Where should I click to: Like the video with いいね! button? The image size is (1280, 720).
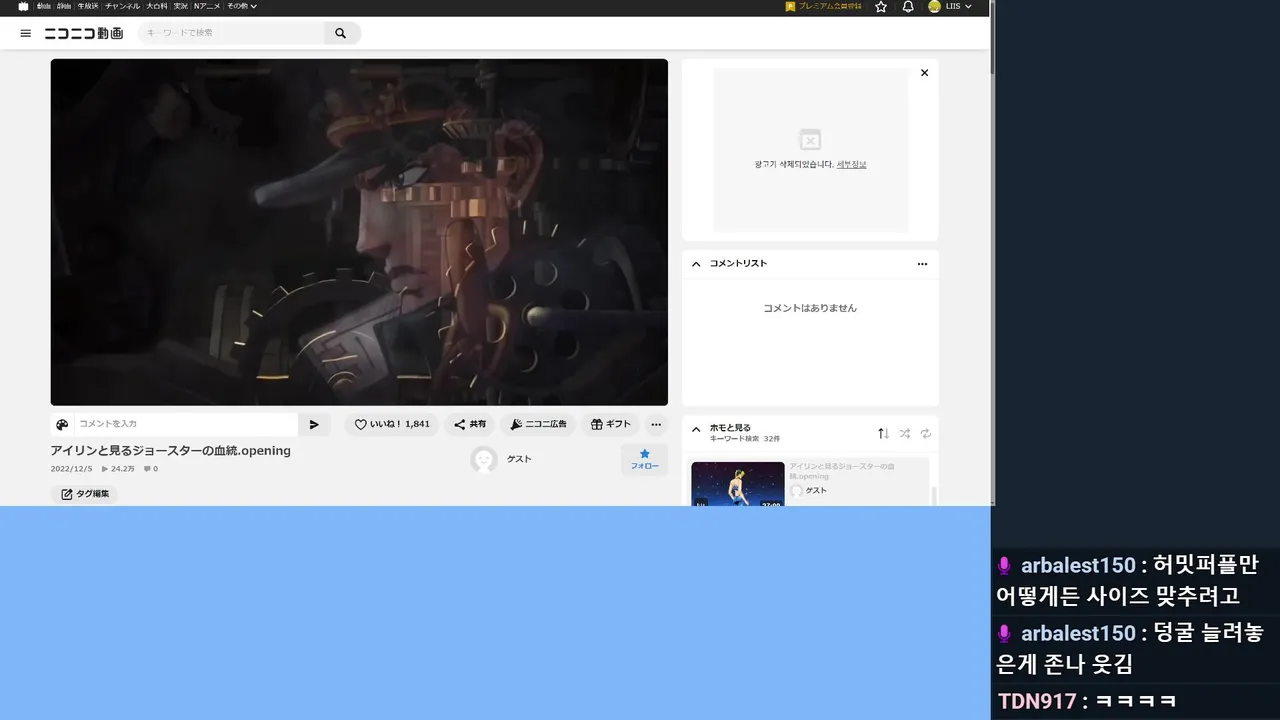point(392,424)
